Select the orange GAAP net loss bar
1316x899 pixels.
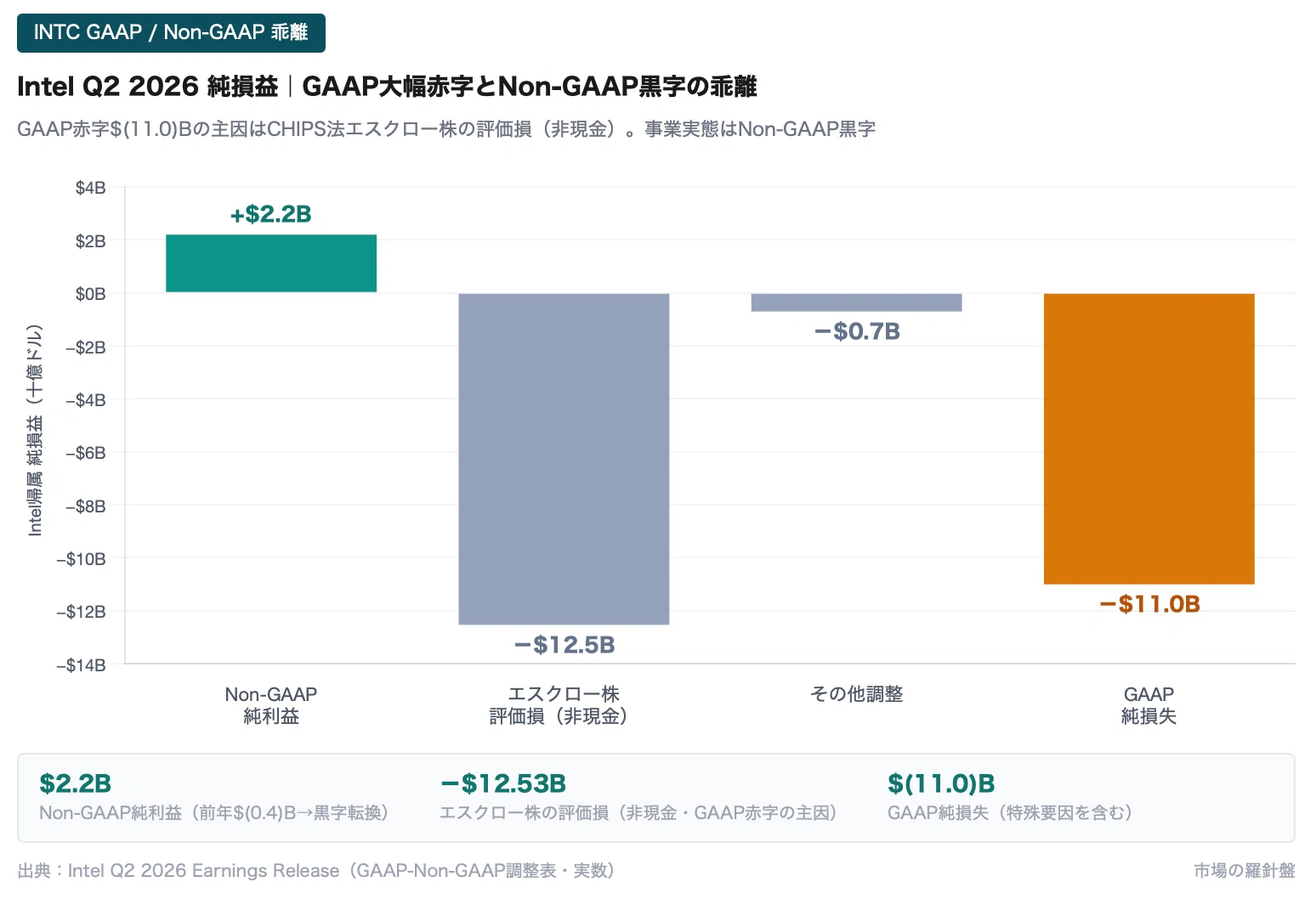point(1149,438)
